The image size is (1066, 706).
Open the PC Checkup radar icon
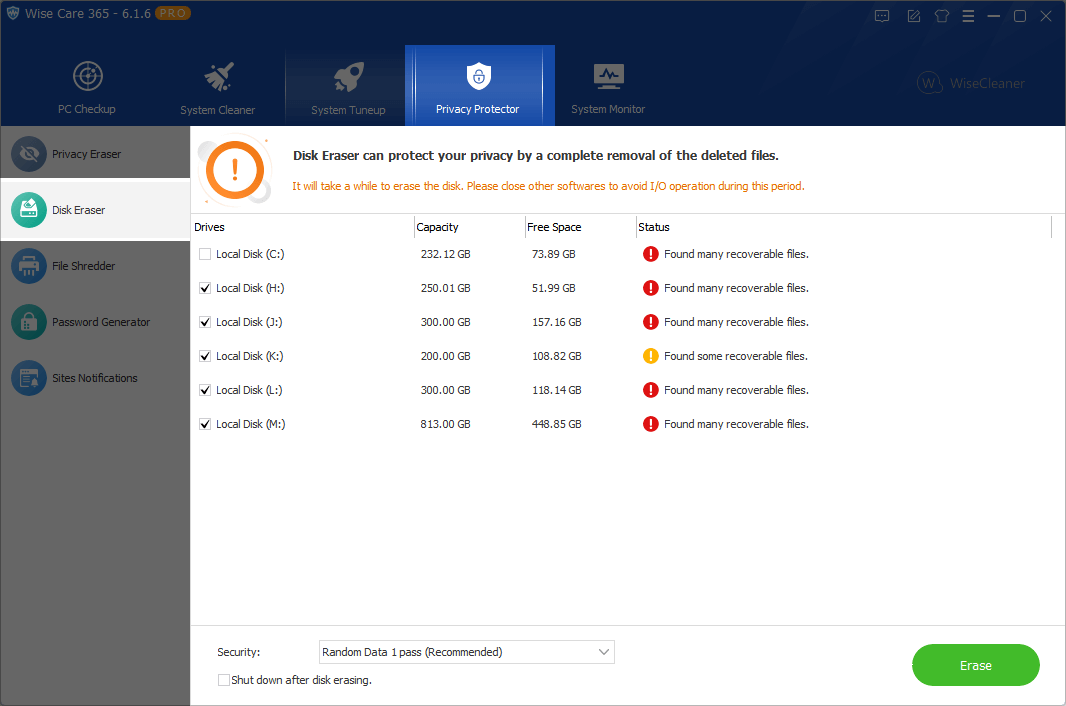click(88, 75)
